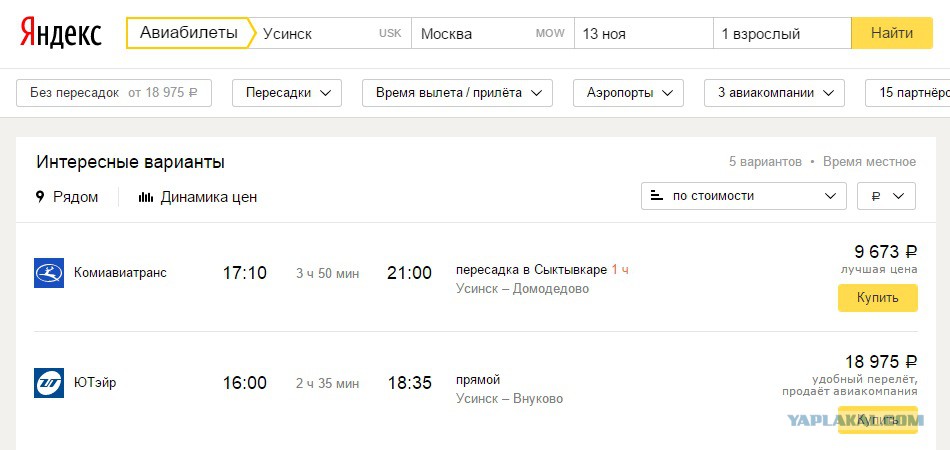950x450 pixels.
Task: Buy the 18 975 ₽ UTair ticket
Action: (x=878, y=420)
